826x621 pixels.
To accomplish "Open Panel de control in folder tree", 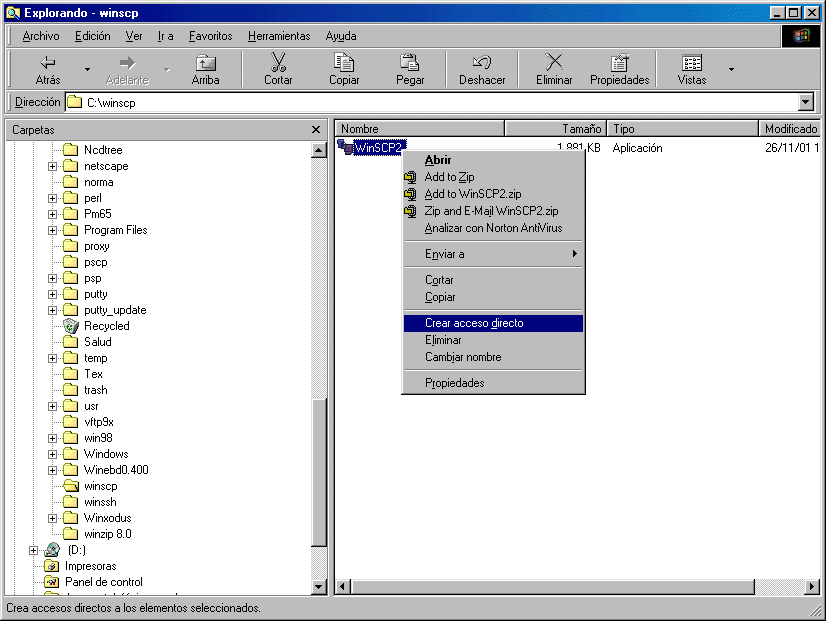I will (103, 582).
